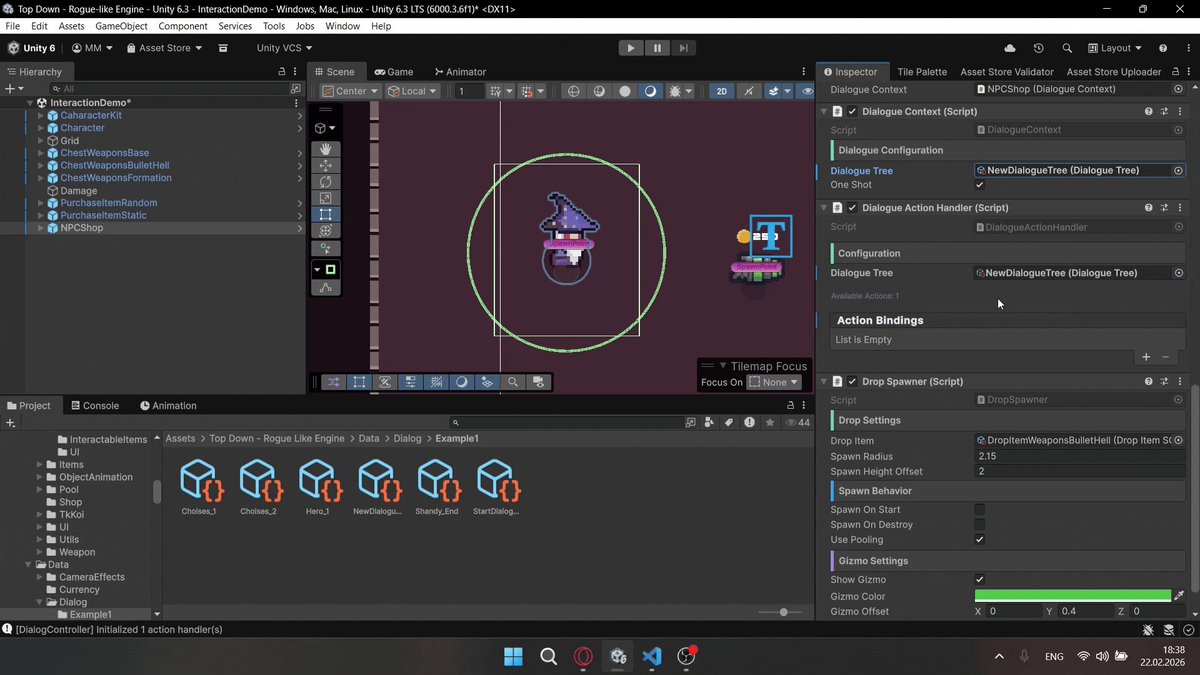Open the undo history clock icon
This screenshot has height=675, width=1200.
pos(1039,48)
